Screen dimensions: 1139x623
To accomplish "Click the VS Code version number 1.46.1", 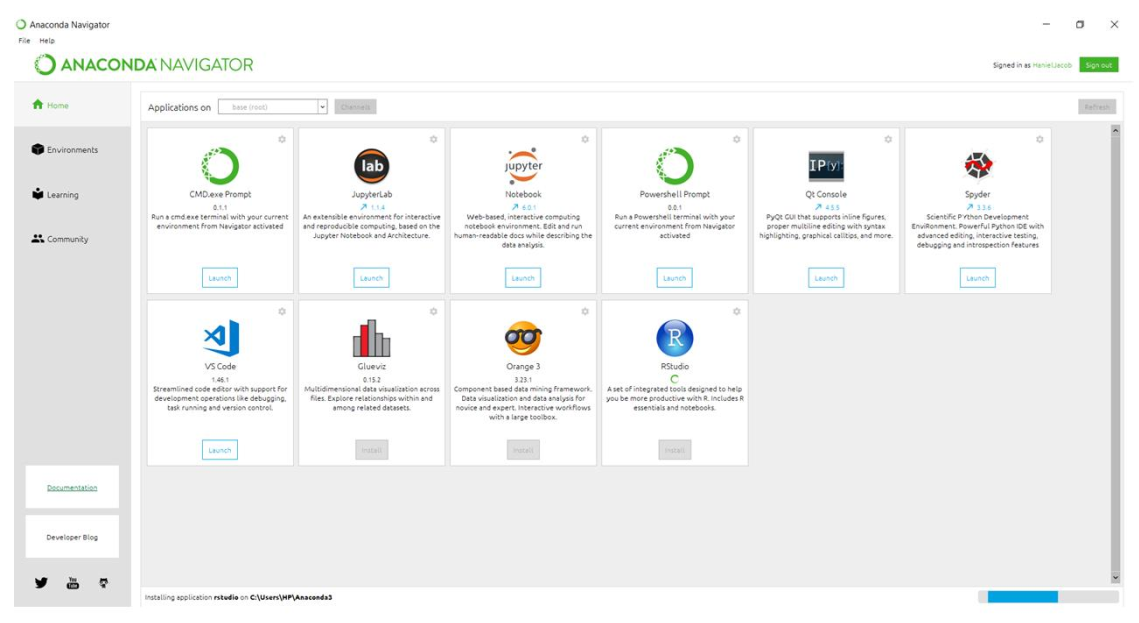I will [220, 380].
